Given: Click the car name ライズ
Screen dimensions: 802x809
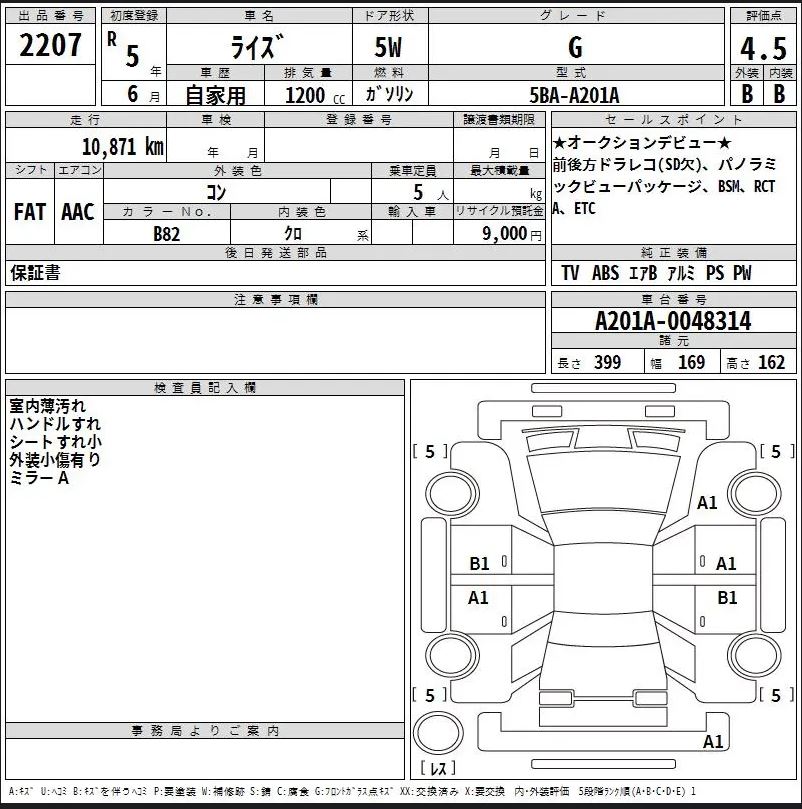Looking at the screenshot, I should (x=258, y=46).
